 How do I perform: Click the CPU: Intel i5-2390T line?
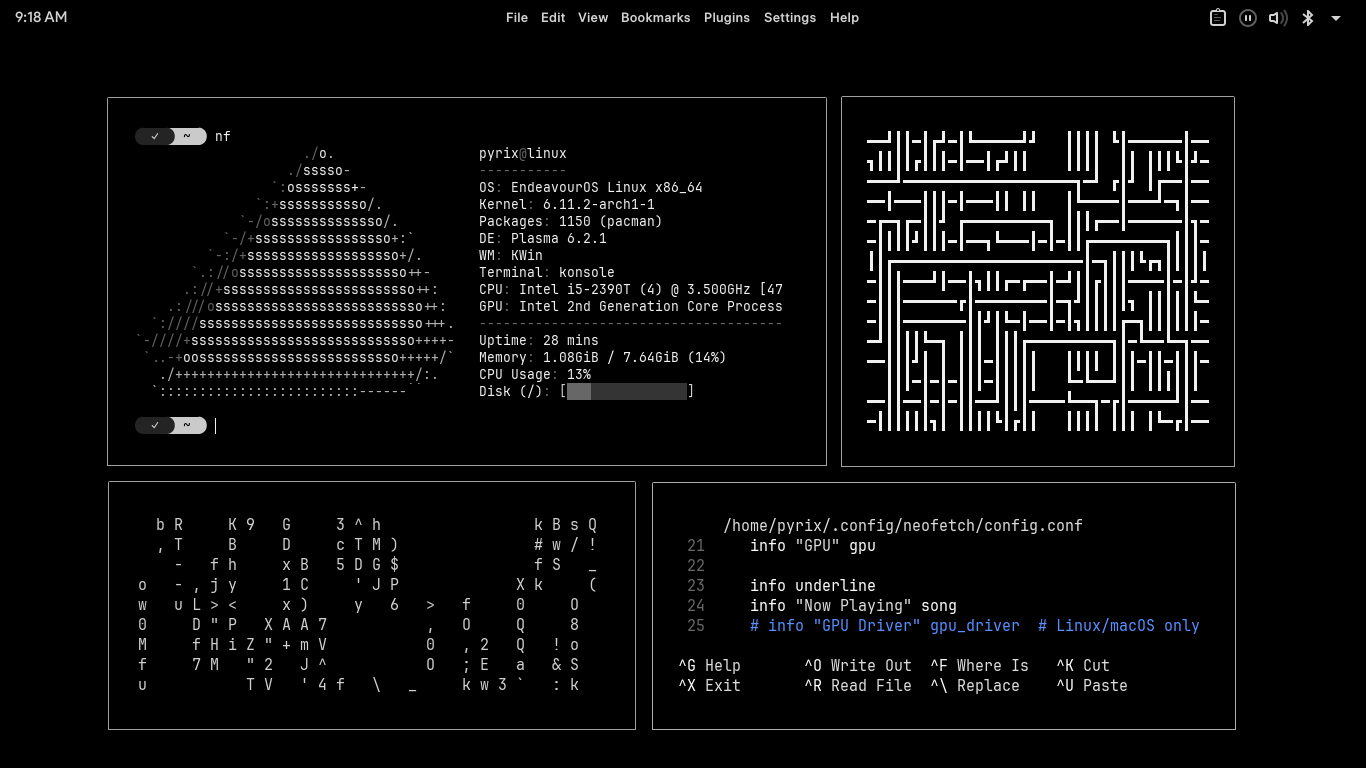(631, 290)
